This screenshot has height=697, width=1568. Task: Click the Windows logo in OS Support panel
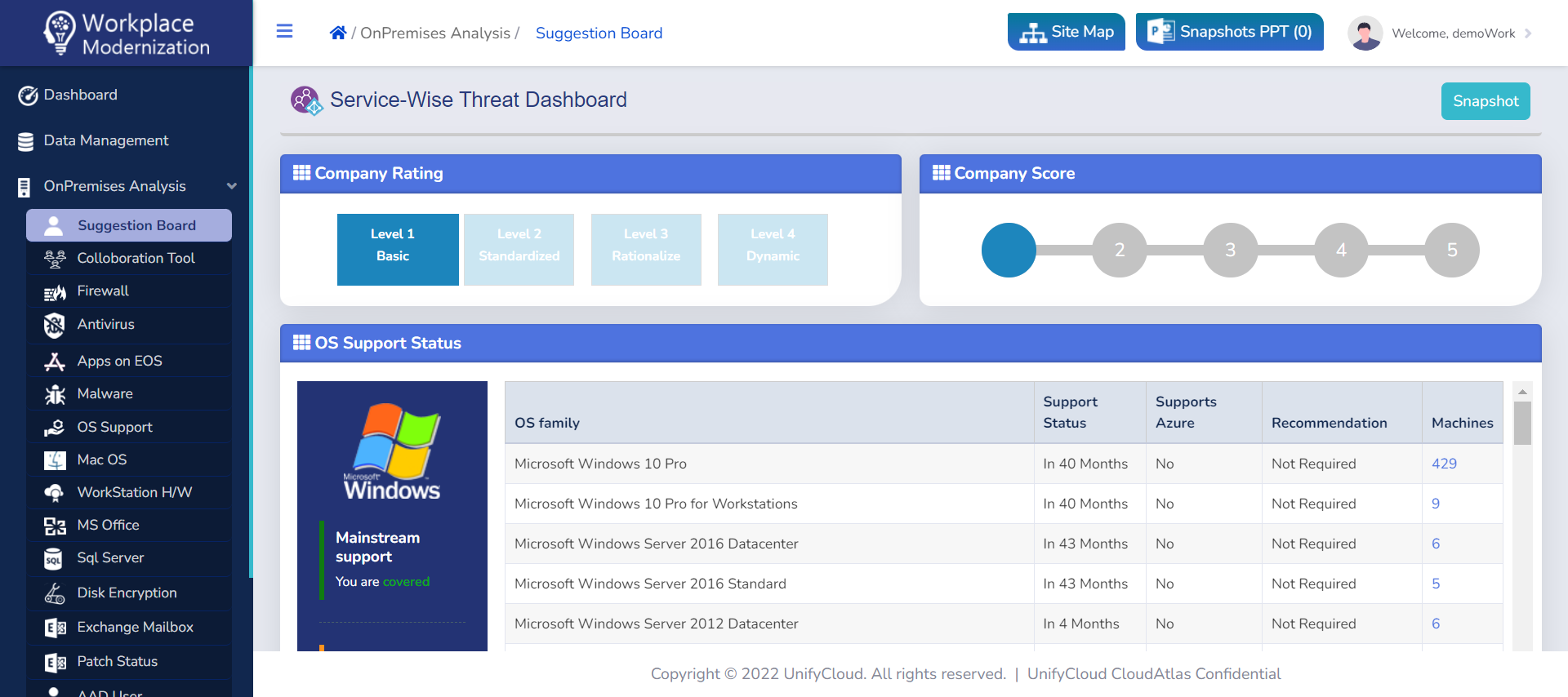393,451
